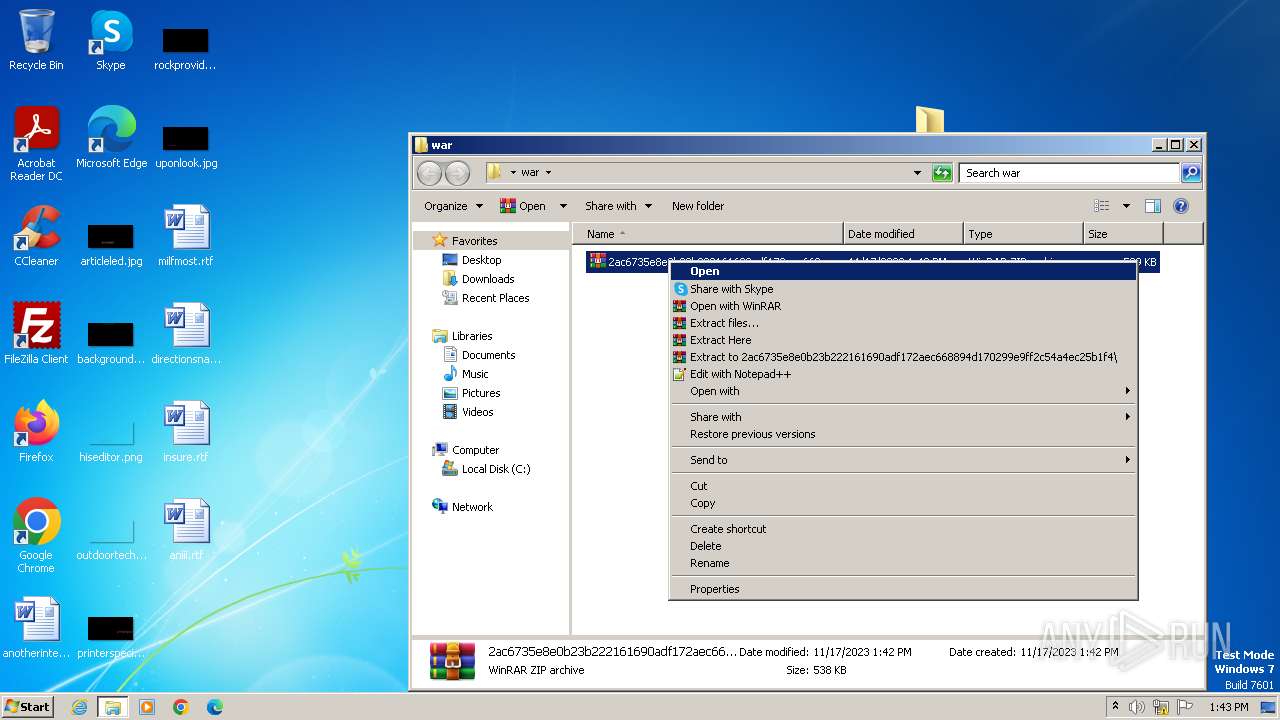The height and width of the screenshot is (720, 1280).
Task: Sort by Name column header
Action: pyautogui.click(x=708, y=234)
